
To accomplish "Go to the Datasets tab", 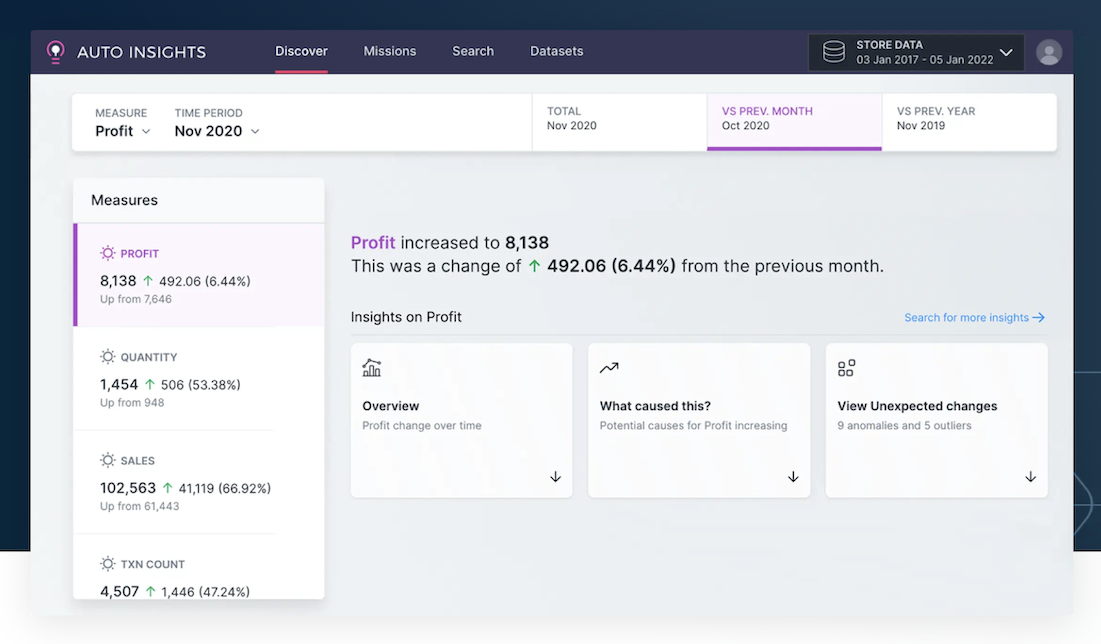I will point(556,51).
